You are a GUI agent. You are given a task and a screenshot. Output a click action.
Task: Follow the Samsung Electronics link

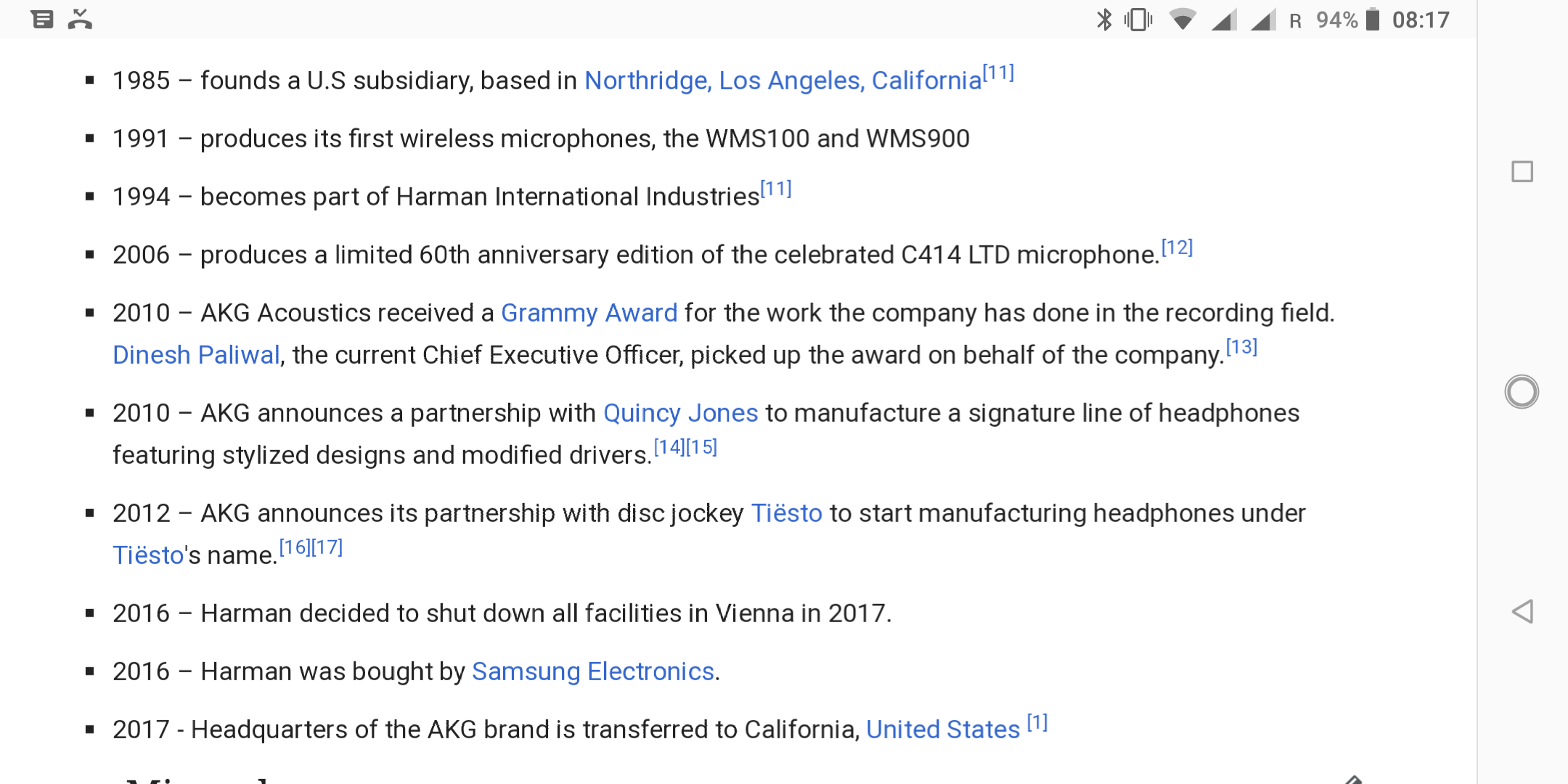pyautogui.click(x=593, y=671)
